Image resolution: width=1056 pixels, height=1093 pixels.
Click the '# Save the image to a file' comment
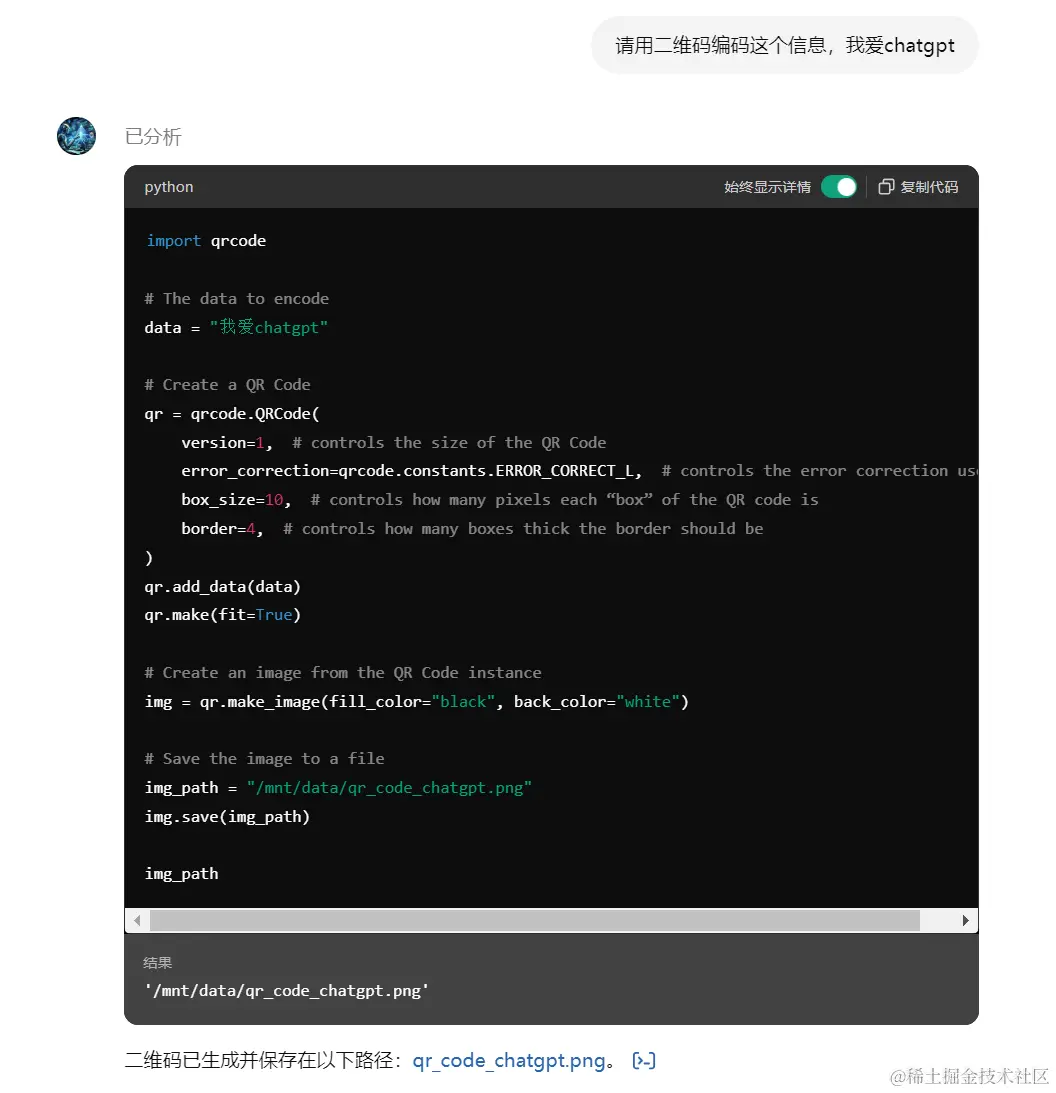(x=264, y=758)
